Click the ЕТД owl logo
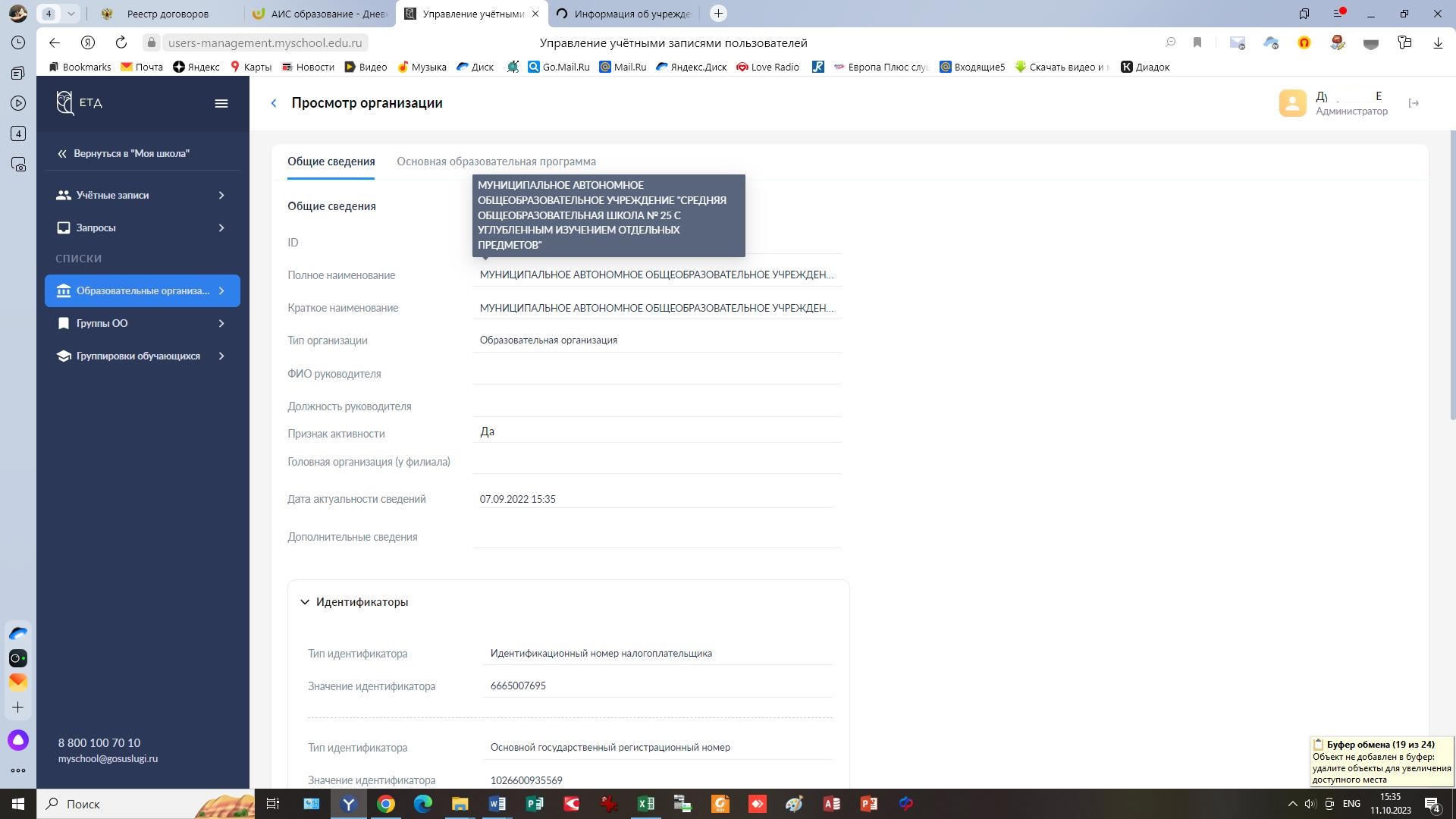 coord(65,103)
